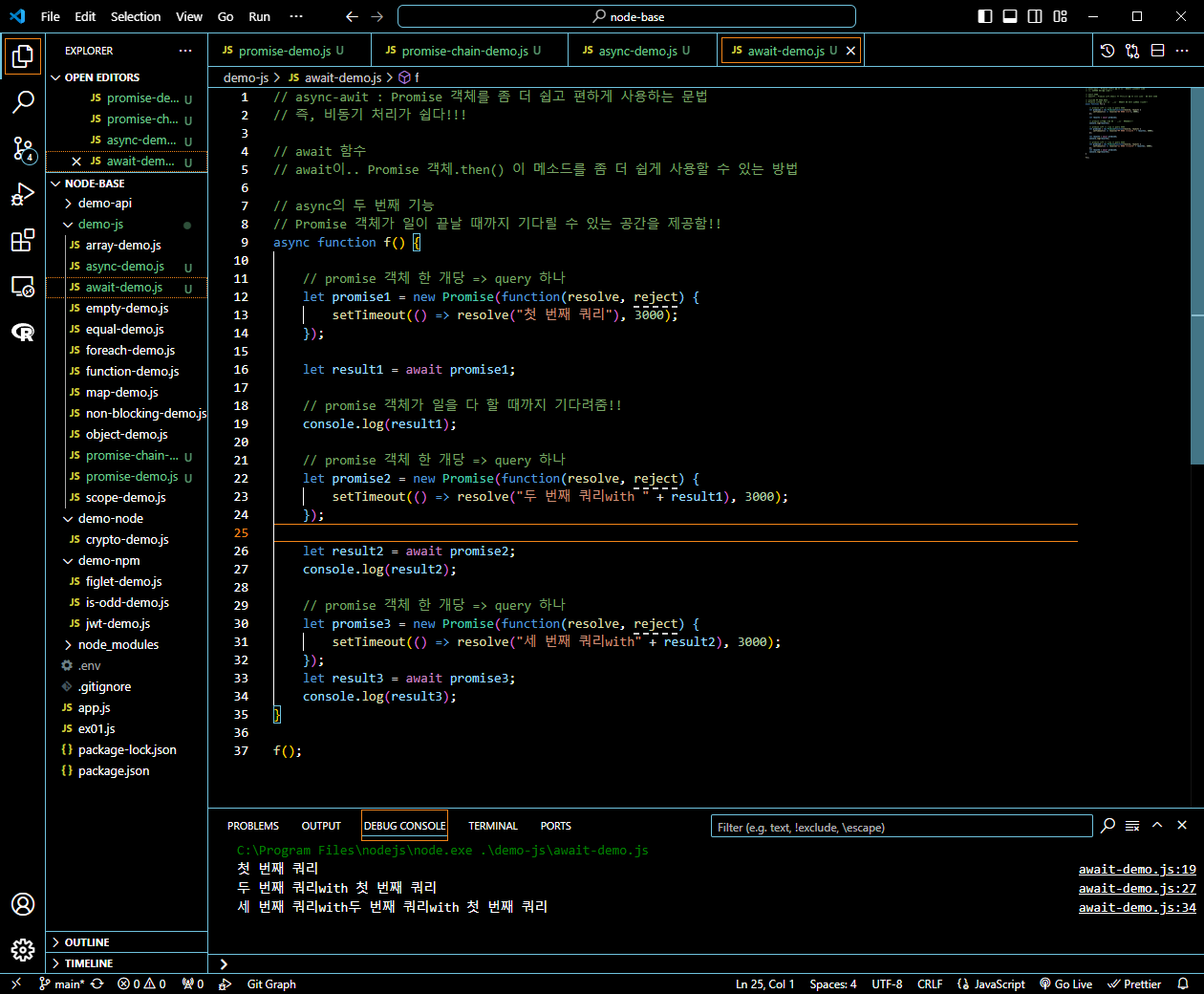Viewport: 1204px width, 994px height.
Task: Click CRLF end of line selector
Action: coord(930,983)
